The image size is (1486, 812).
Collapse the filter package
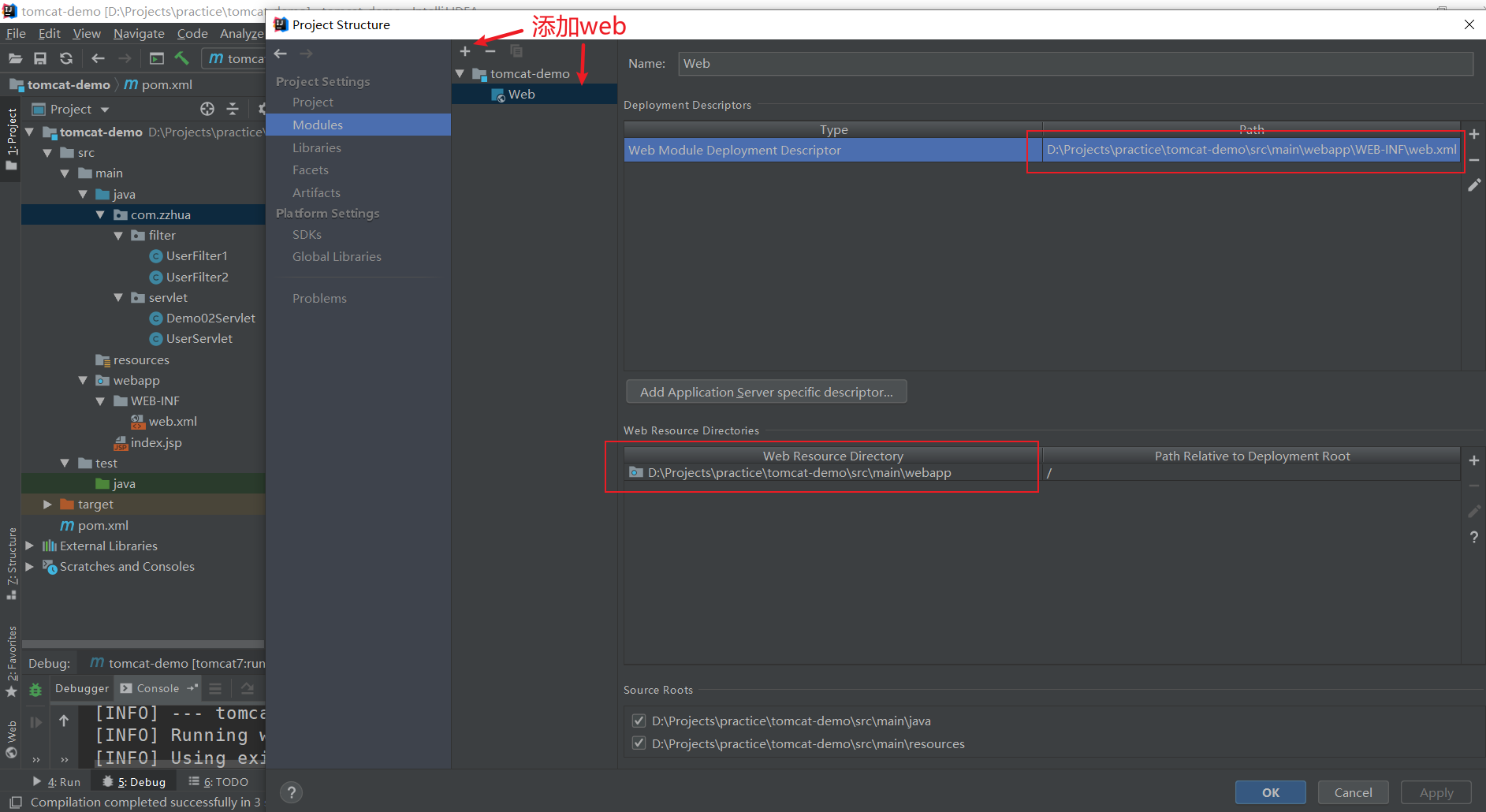[x=118, y=235]
